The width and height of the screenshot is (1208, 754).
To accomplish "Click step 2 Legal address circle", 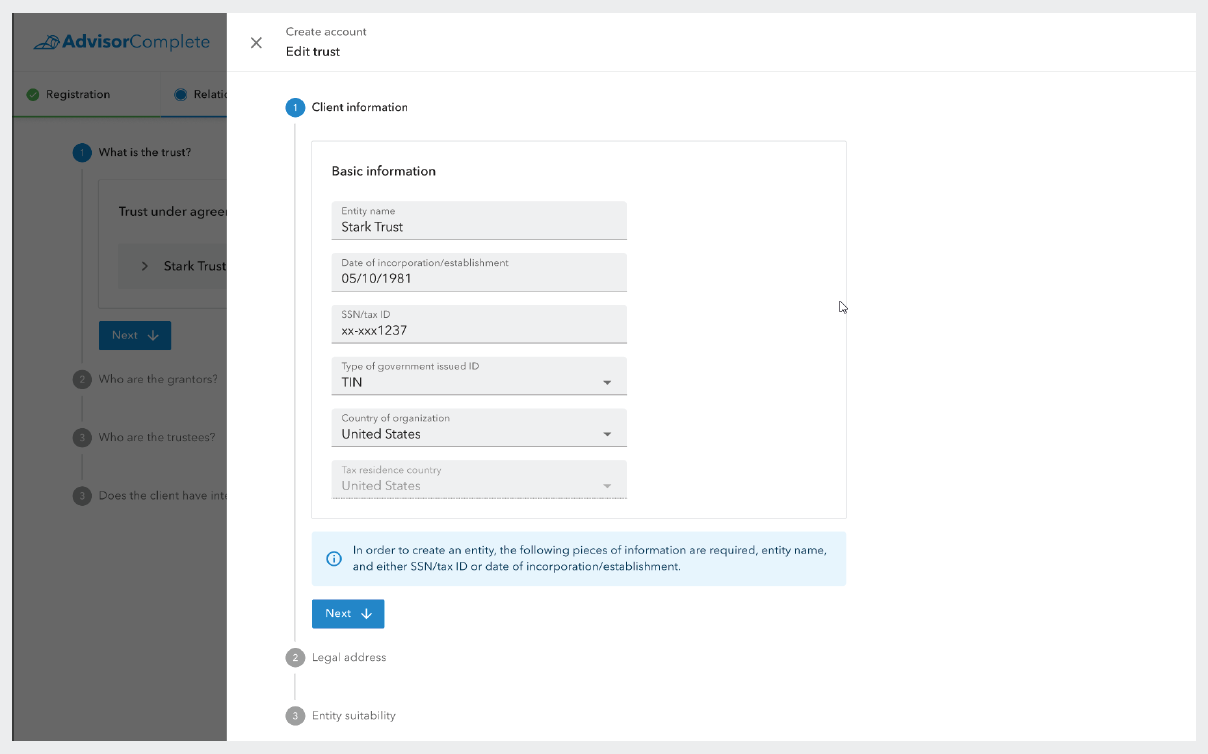I will 295,658.
